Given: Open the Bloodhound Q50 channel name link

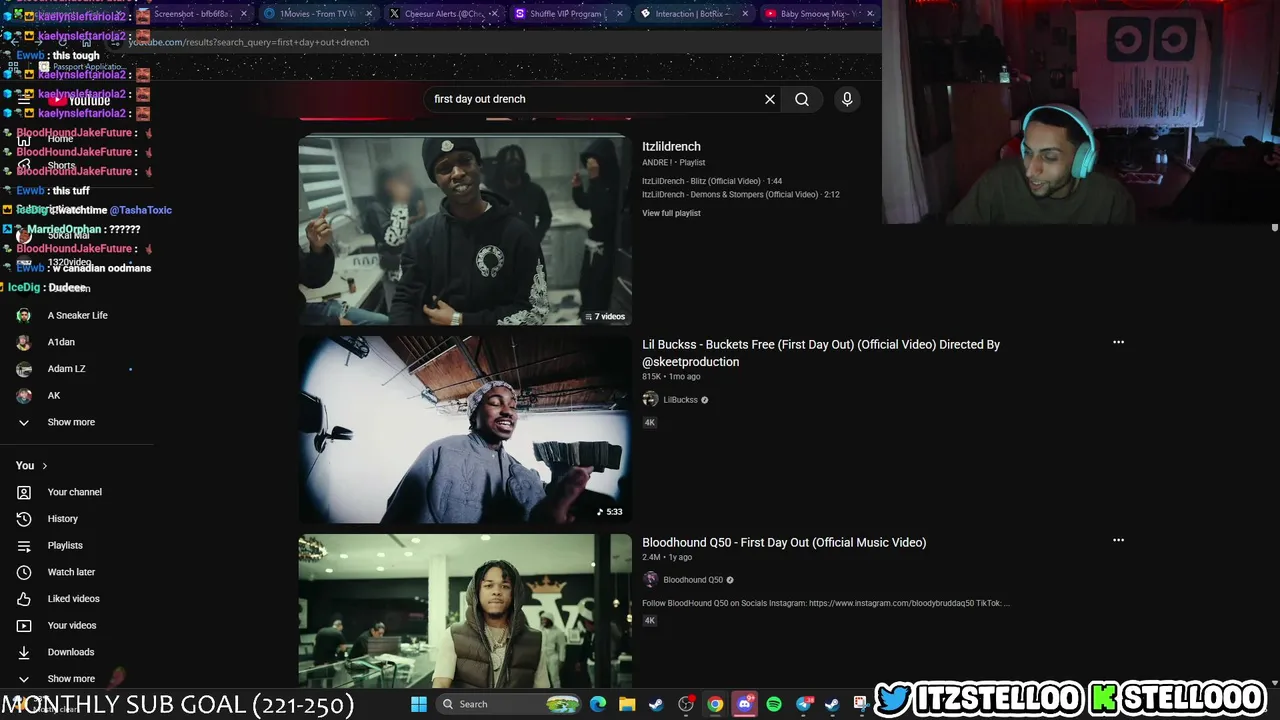Looking at the screenshot, I should 693,580.
